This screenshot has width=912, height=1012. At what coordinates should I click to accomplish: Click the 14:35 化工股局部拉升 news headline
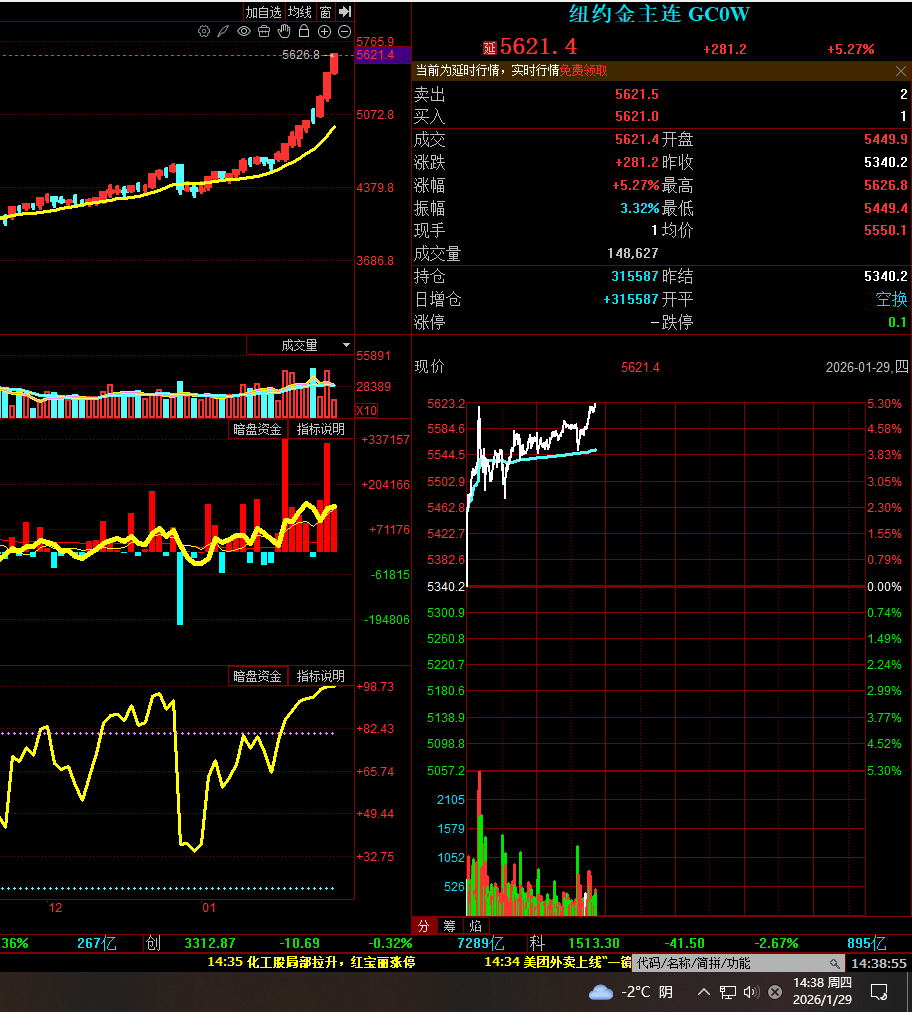click(311, 962)
